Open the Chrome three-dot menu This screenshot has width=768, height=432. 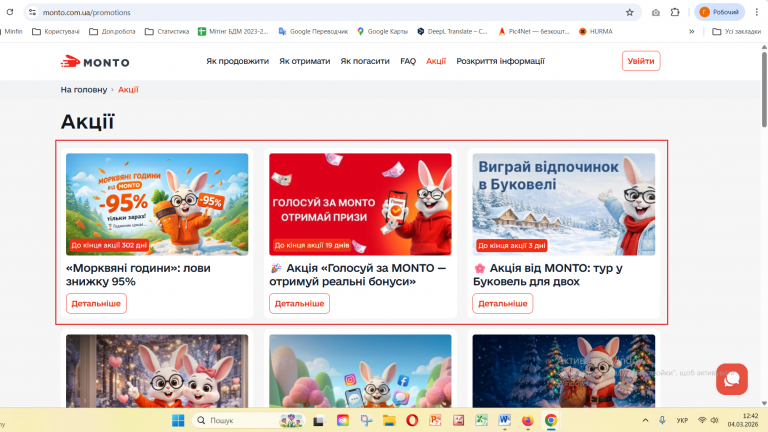pos(757,12)
